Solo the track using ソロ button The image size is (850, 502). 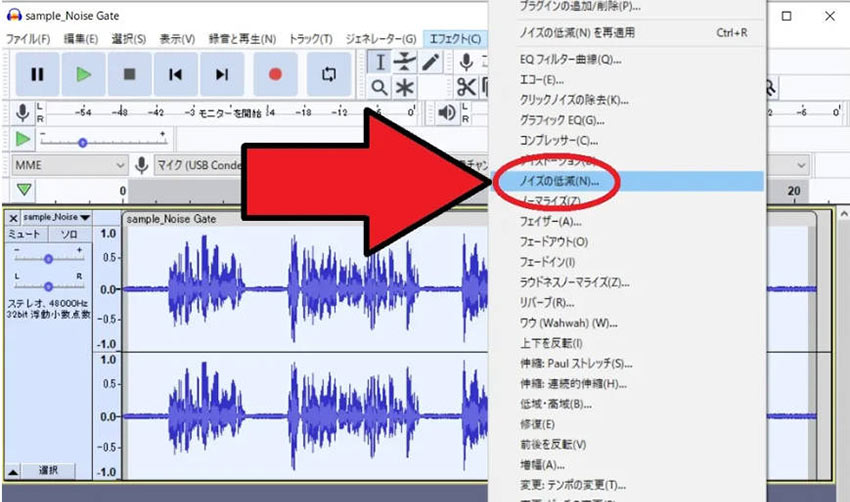pos(69,234)
